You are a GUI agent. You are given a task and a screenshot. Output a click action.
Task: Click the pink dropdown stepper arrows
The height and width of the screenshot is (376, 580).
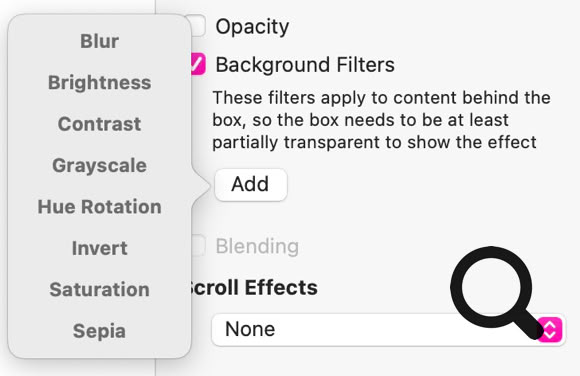click(x=550, y=329)
